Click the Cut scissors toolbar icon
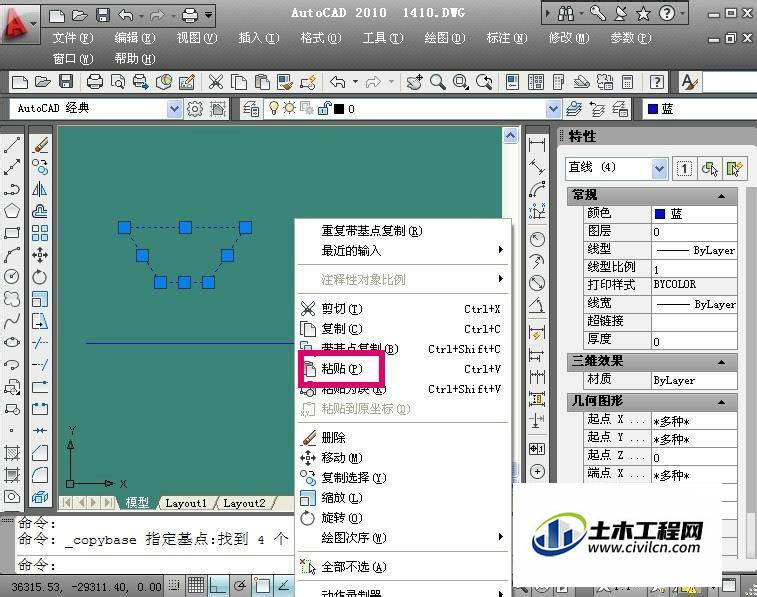The image size is (757, 597). [x=216, y=82]
